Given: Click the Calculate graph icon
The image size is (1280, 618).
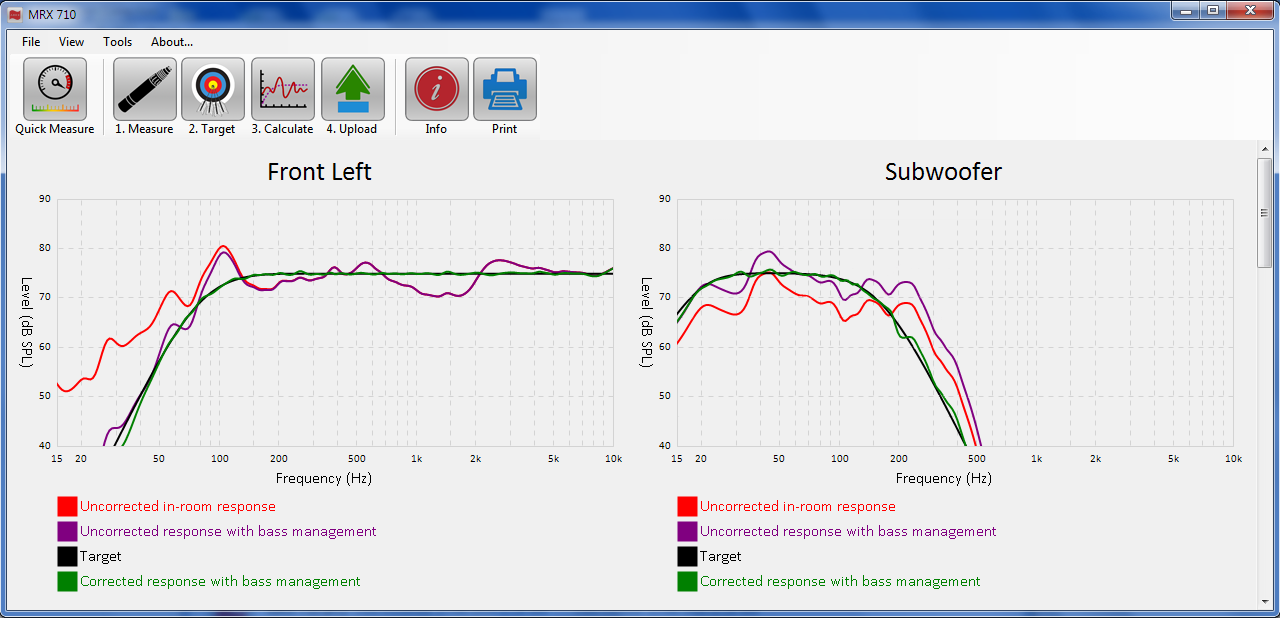Looking at the screenshot, I should [x=283, y=90].
